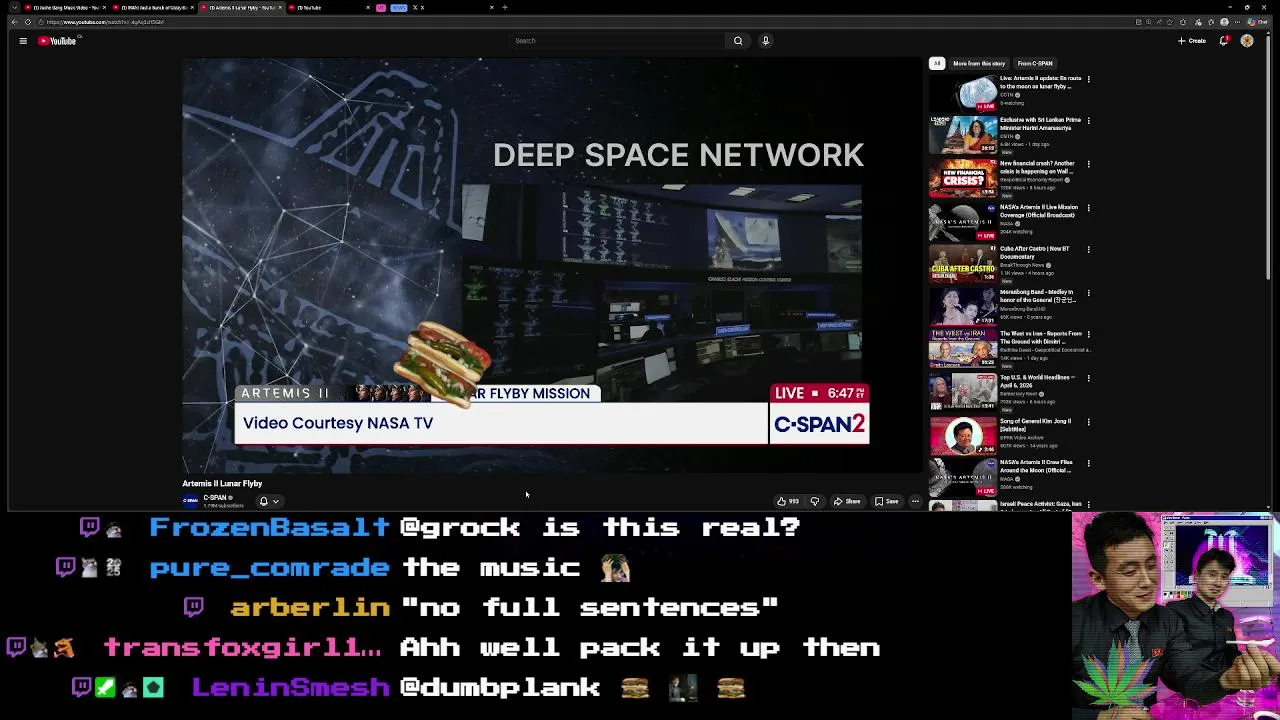Select More from this story chip
Image resolution: width=1280 pixels, height=720 pixels.
tap(979, 64)
